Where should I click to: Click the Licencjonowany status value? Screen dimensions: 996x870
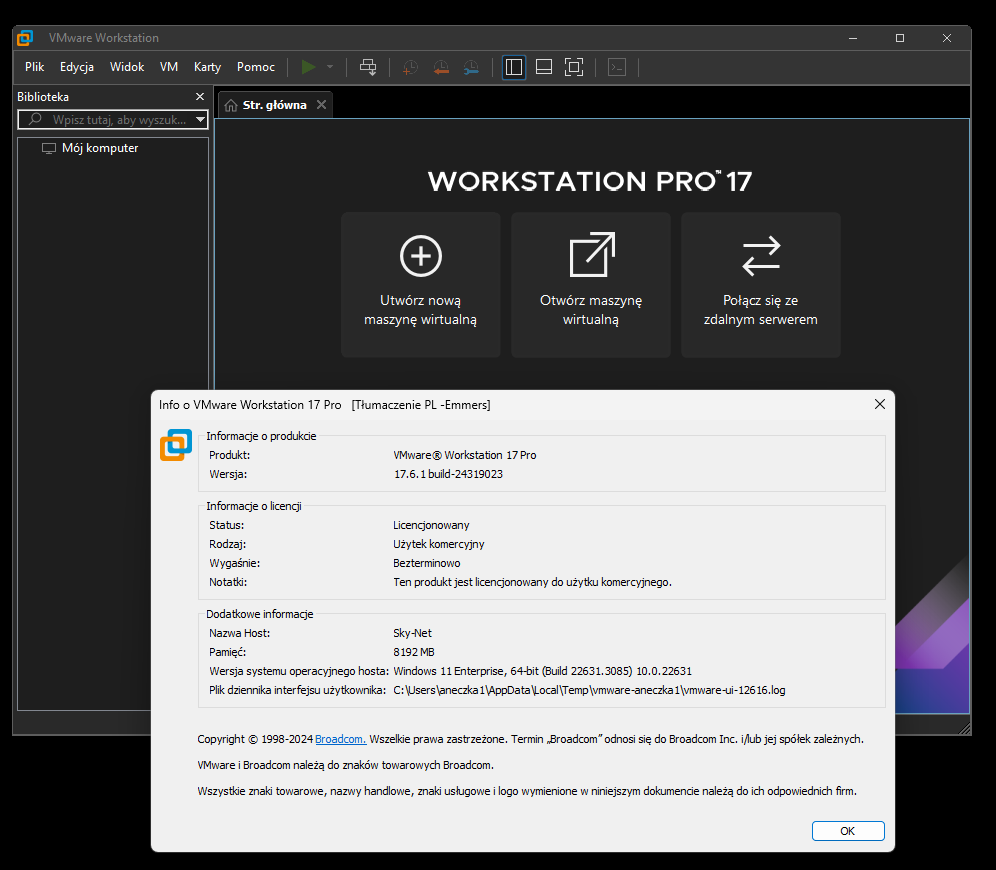[x=431, y=525]
